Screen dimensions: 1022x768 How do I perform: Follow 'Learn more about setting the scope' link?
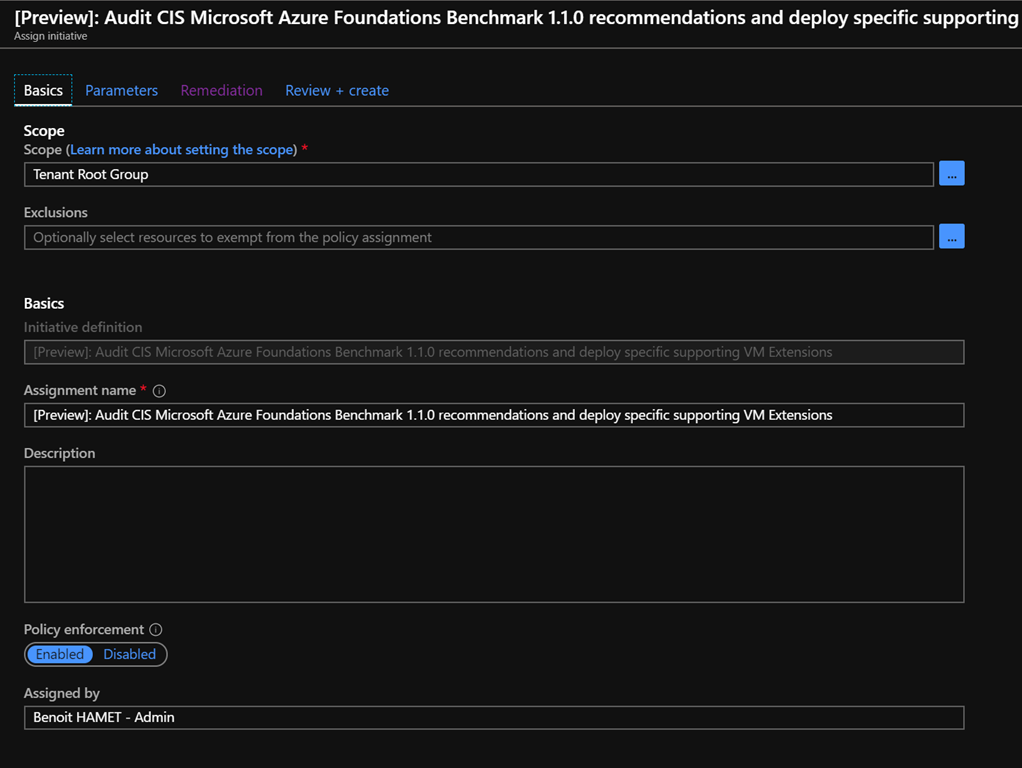click(182, 150)
